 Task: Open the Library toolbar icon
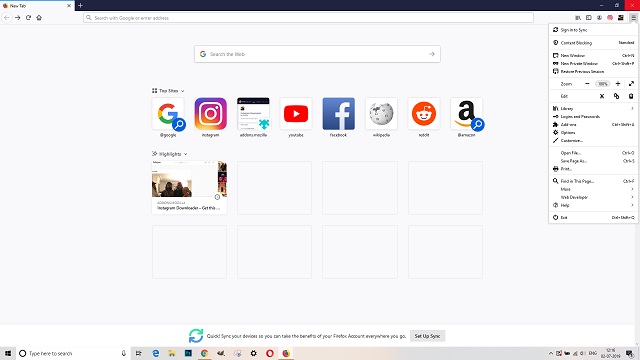pyautogui.click(x=578, y=18)
